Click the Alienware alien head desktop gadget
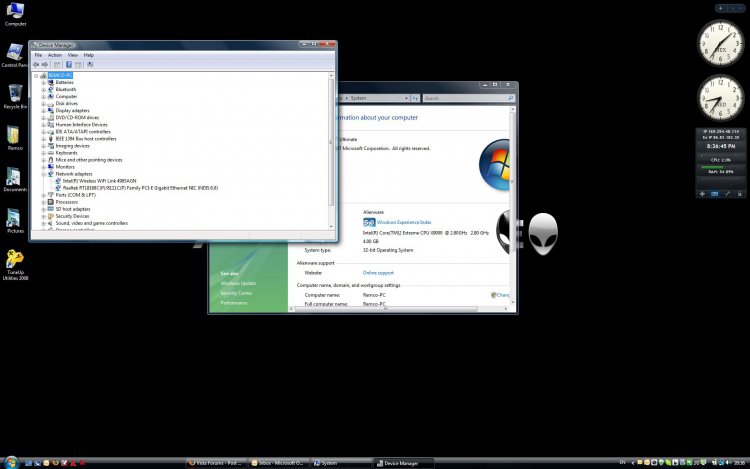750x469 pixels. coord(543,234)
